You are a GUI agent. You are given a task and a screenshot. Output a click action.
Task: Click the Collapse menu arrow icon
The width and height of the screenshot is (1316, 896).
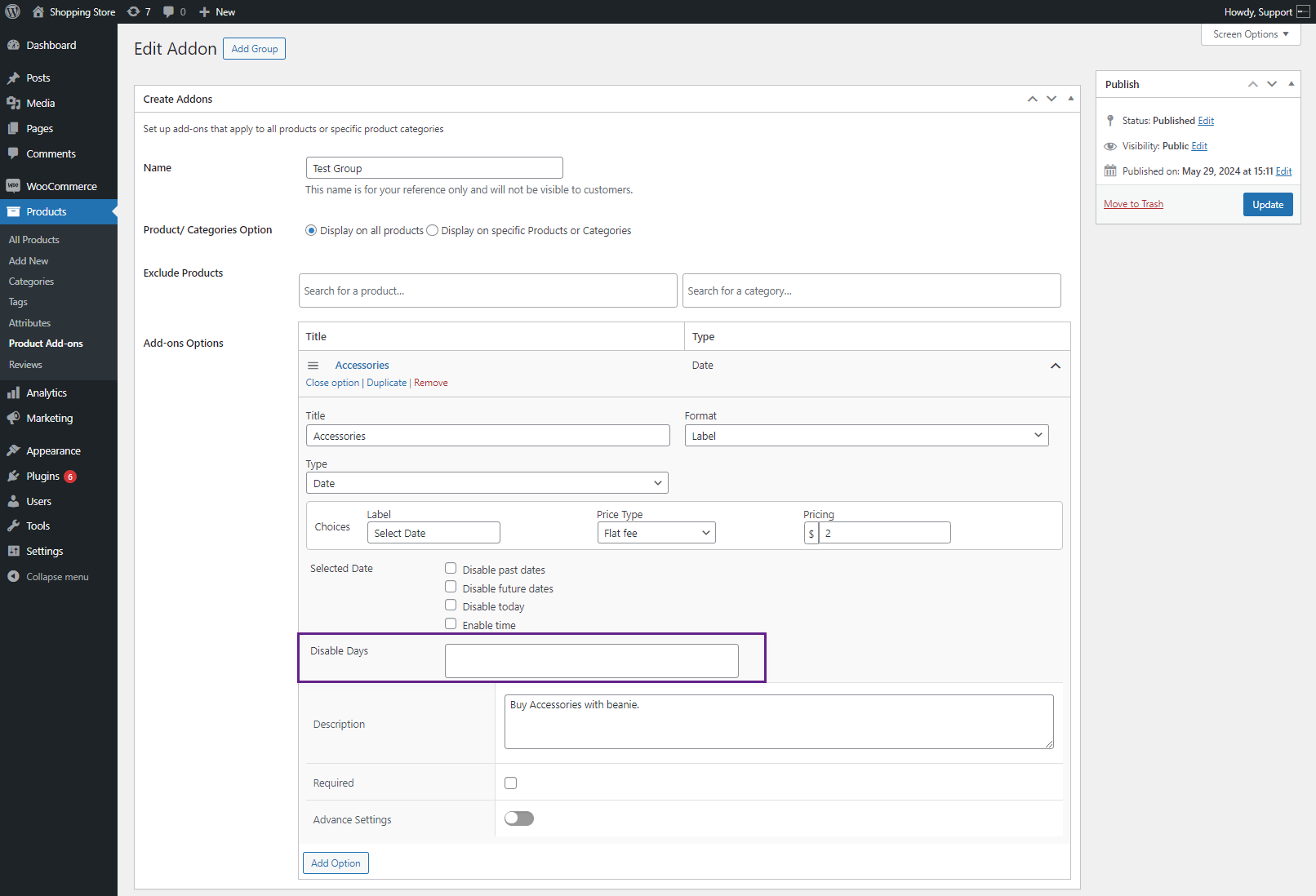click(x=13, y=576)
